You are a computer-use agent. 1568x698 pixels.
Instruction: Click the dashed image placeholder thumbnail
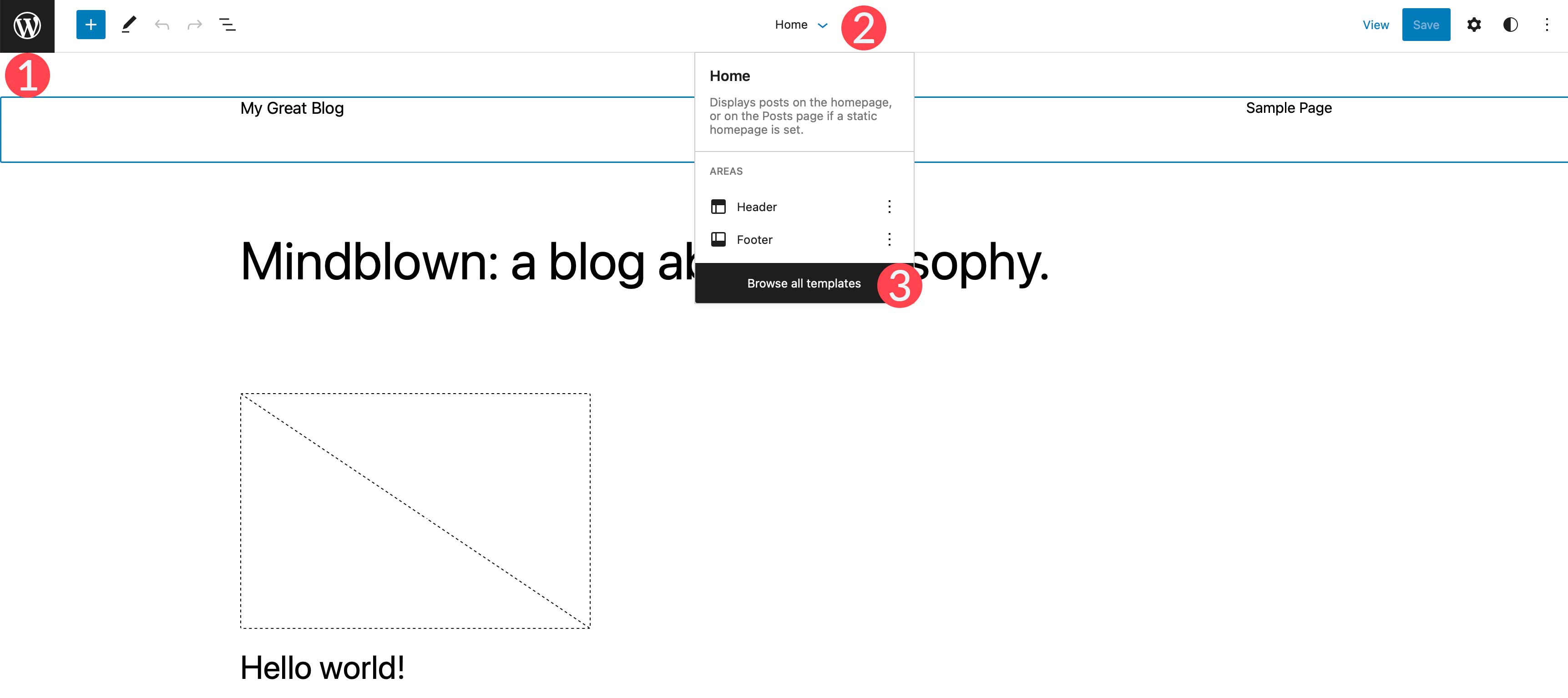pos(416,510)
